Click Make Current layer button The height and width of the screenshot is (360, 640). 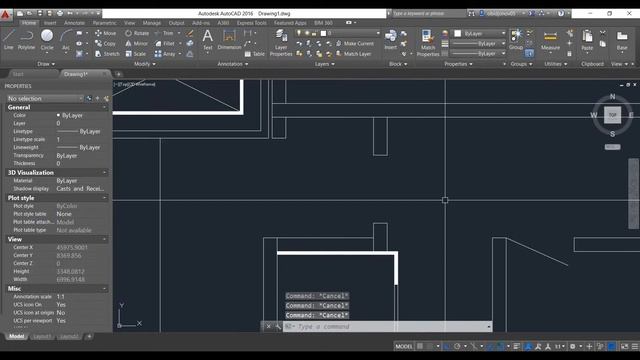pyautogui.click(x=355, y=43)
